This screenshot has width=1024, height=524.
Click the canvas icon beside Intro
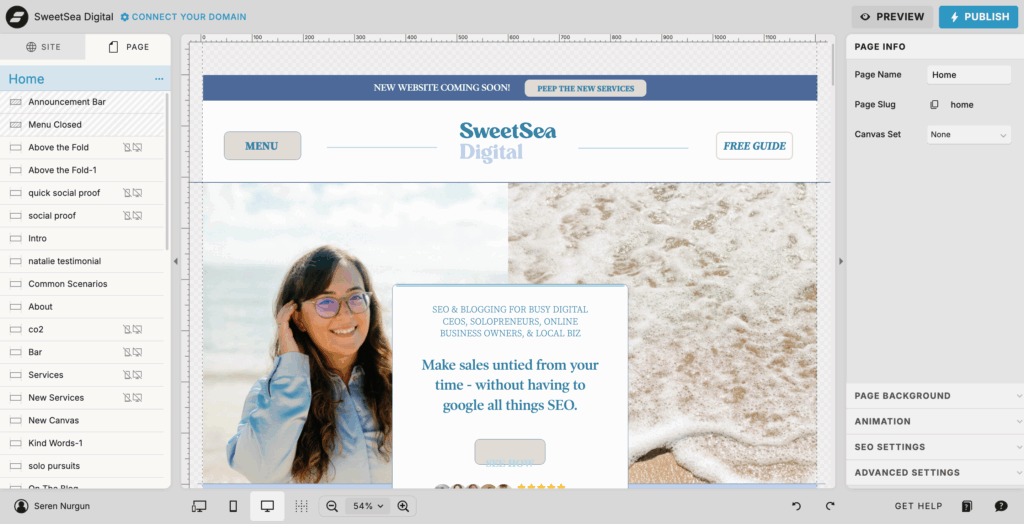(x=16, y=238)
